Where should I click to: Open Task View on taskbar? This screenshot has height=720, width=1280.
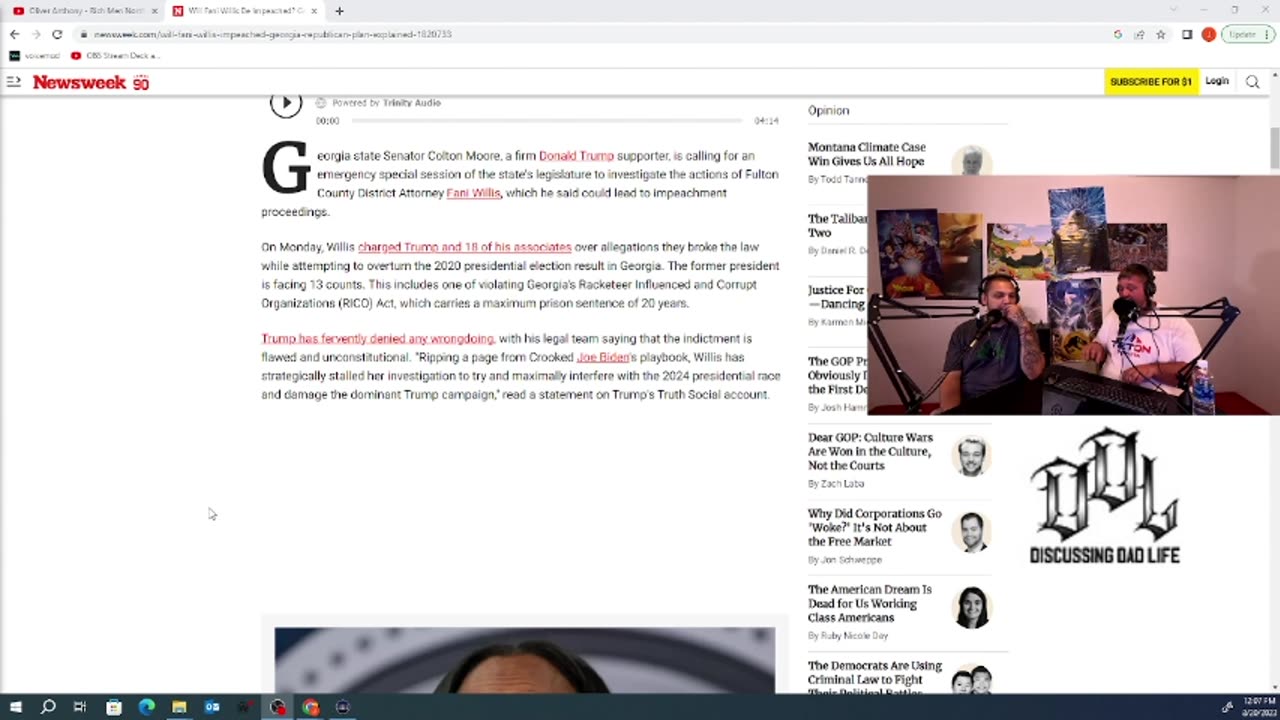click(80, 707)
